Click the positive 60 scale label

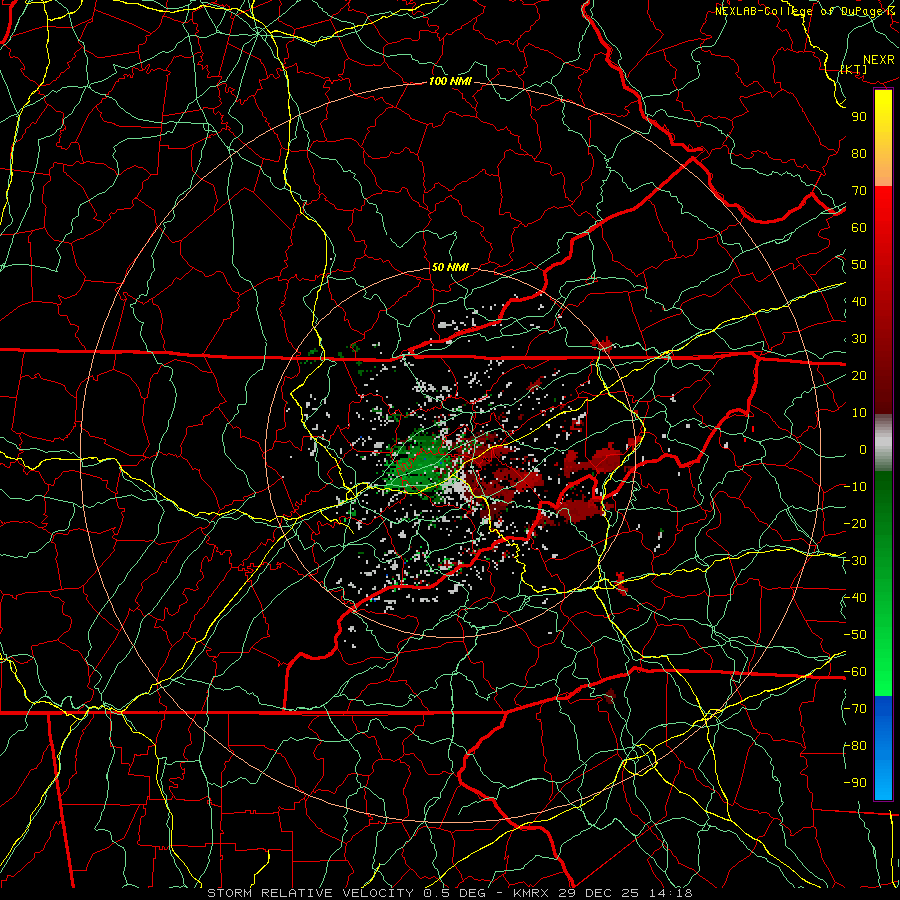[x=859, y=227]
